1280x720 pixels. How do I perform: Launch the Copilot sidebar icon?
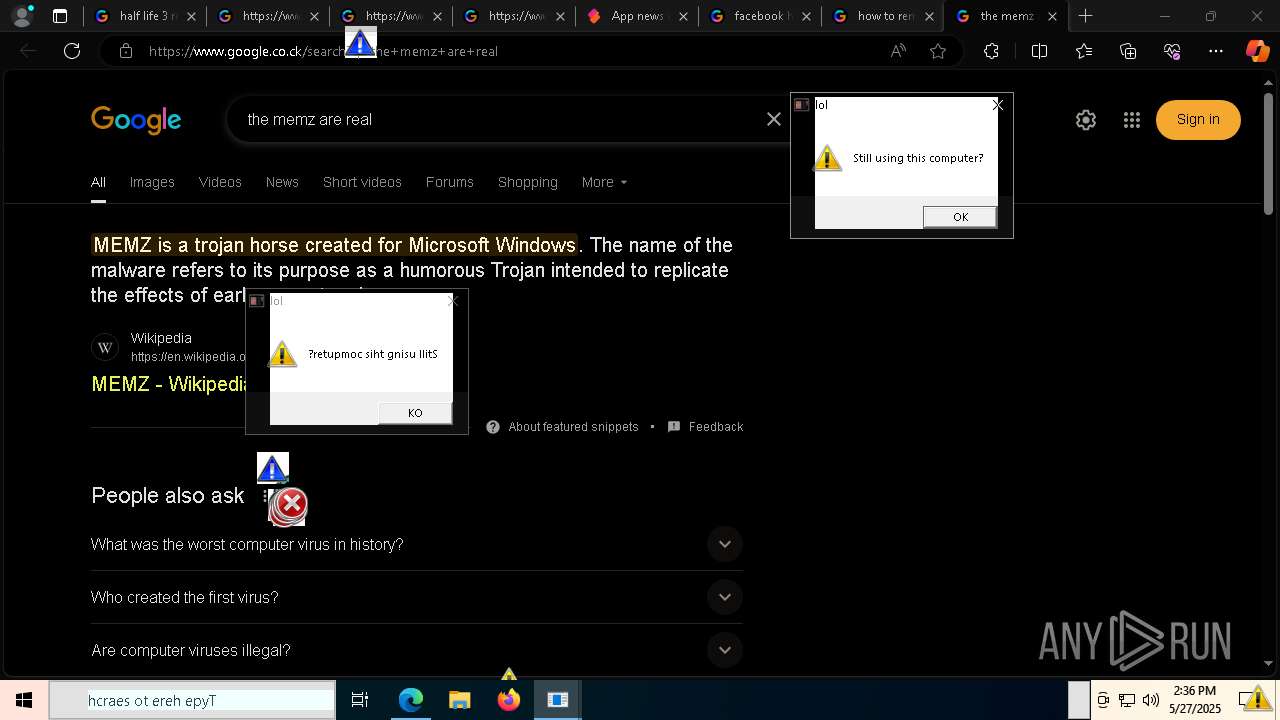[x=1257, y=51]
